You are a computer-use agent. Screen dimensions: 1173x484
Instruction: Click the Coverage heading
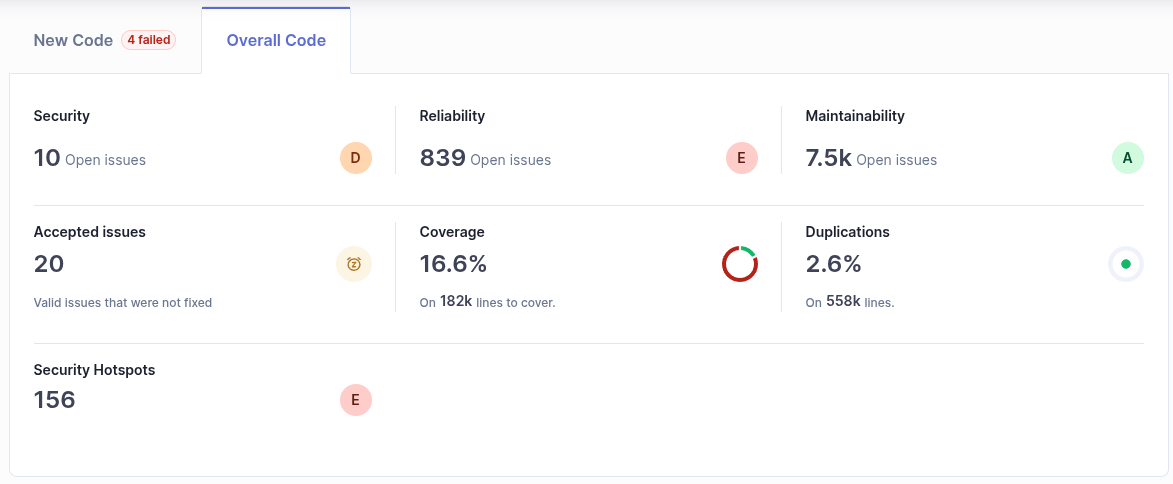(452, 232)
